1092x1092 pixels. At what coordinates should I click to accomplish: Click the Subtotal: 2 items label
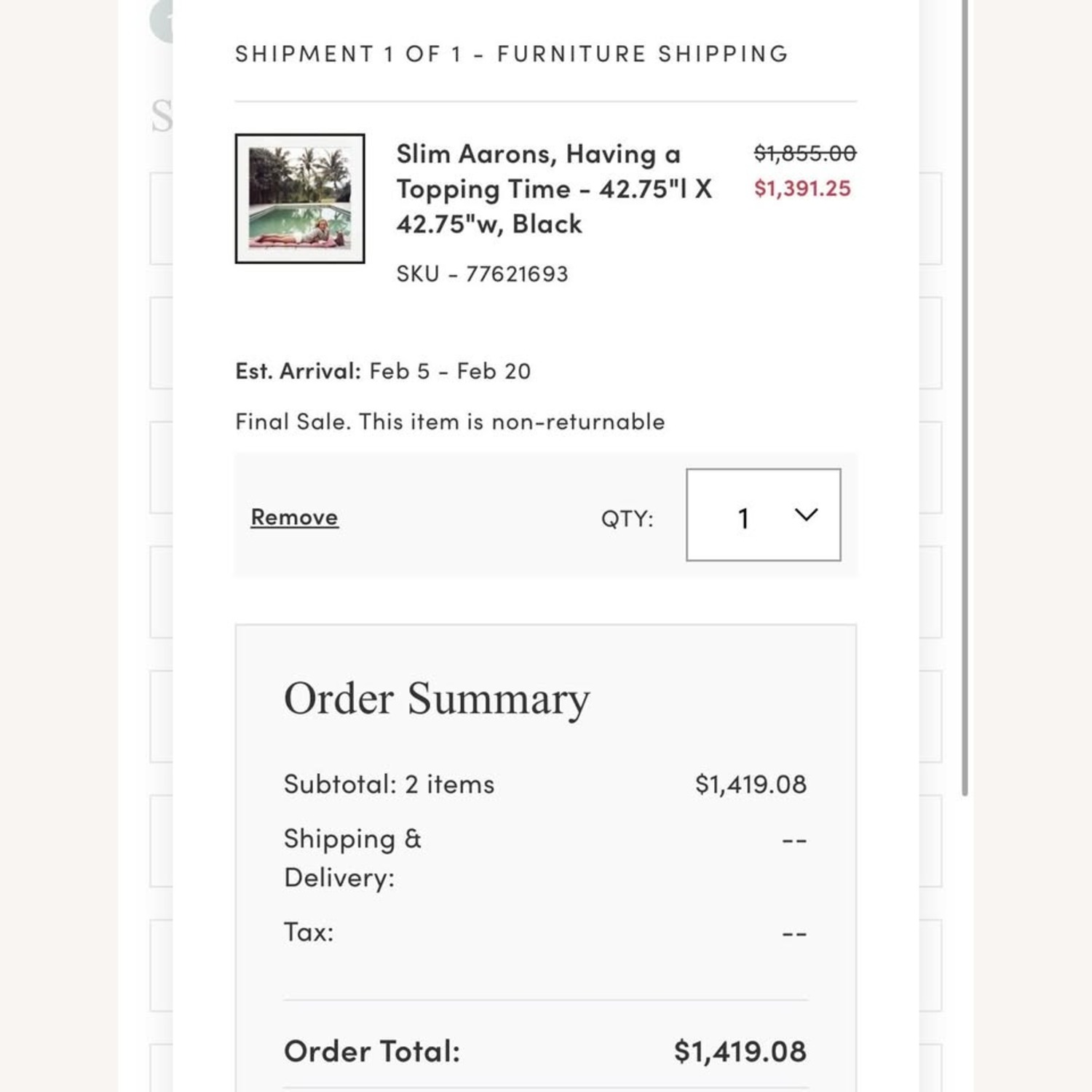click(389, 784)
